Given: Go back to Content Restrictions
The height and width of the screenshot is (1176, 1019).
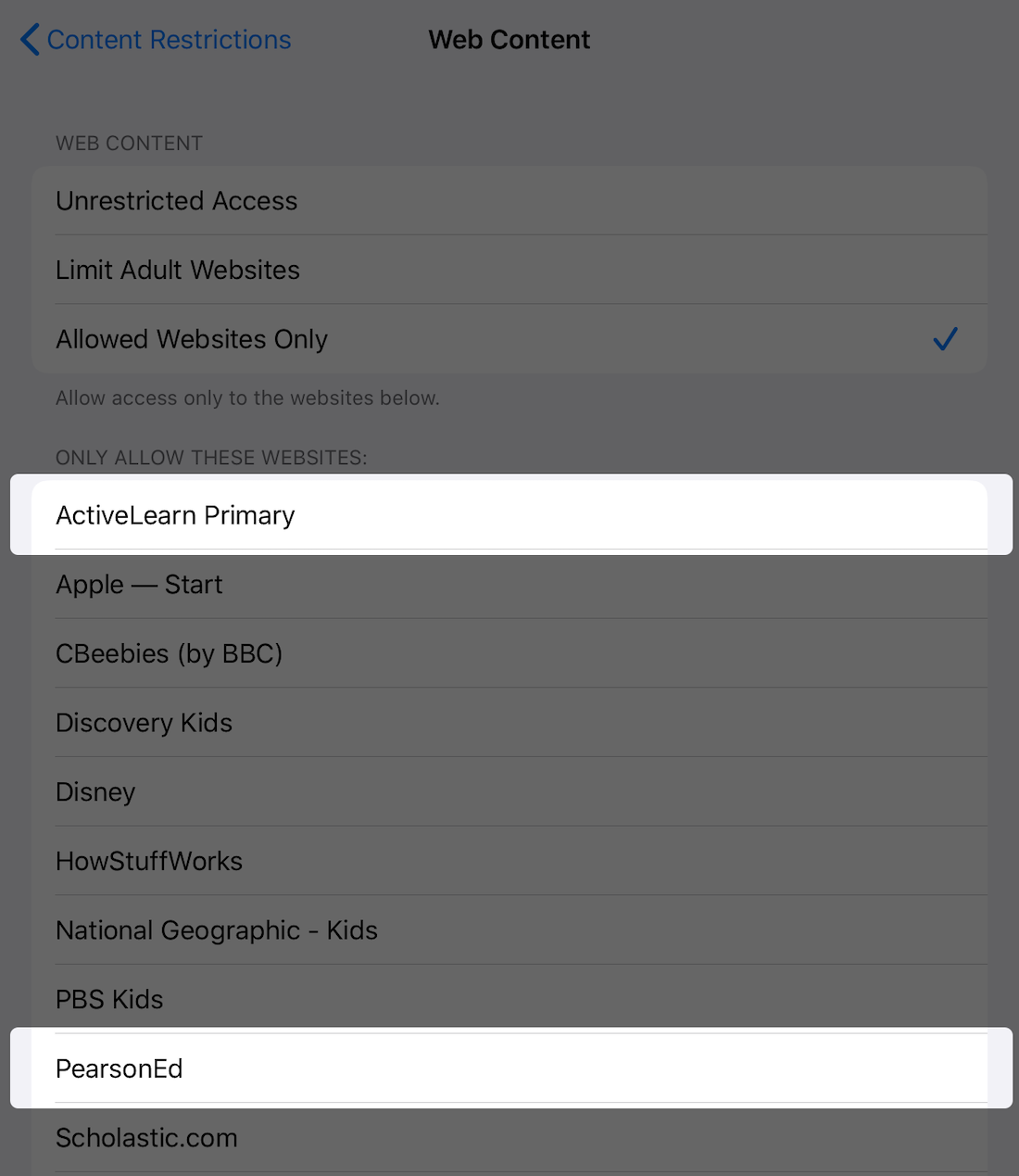Looking at the screenshot, I should pyautogui.click(x=169, y=40).
